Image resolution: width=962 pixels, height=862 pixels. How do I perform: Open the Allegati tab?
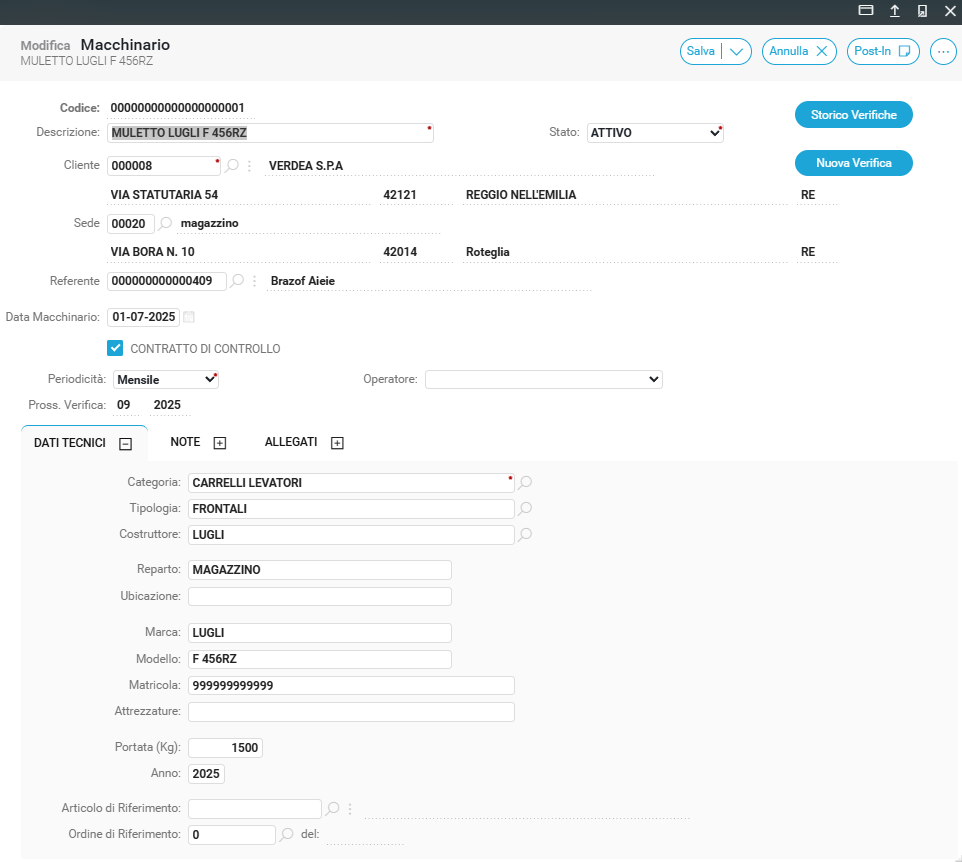(303, 442)
